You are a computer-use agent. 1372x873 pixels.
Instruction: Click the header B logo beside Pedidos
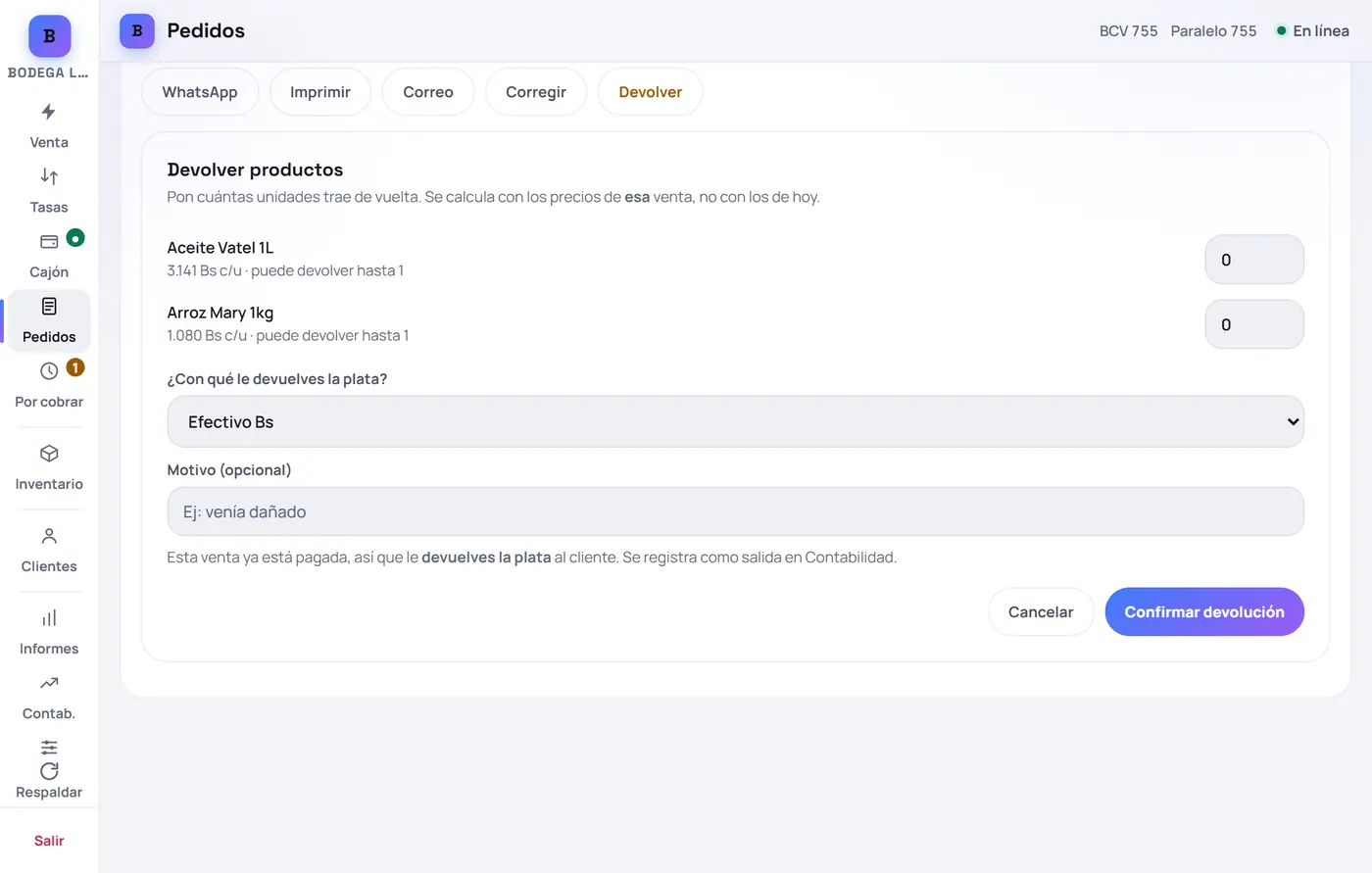point(137,31)
